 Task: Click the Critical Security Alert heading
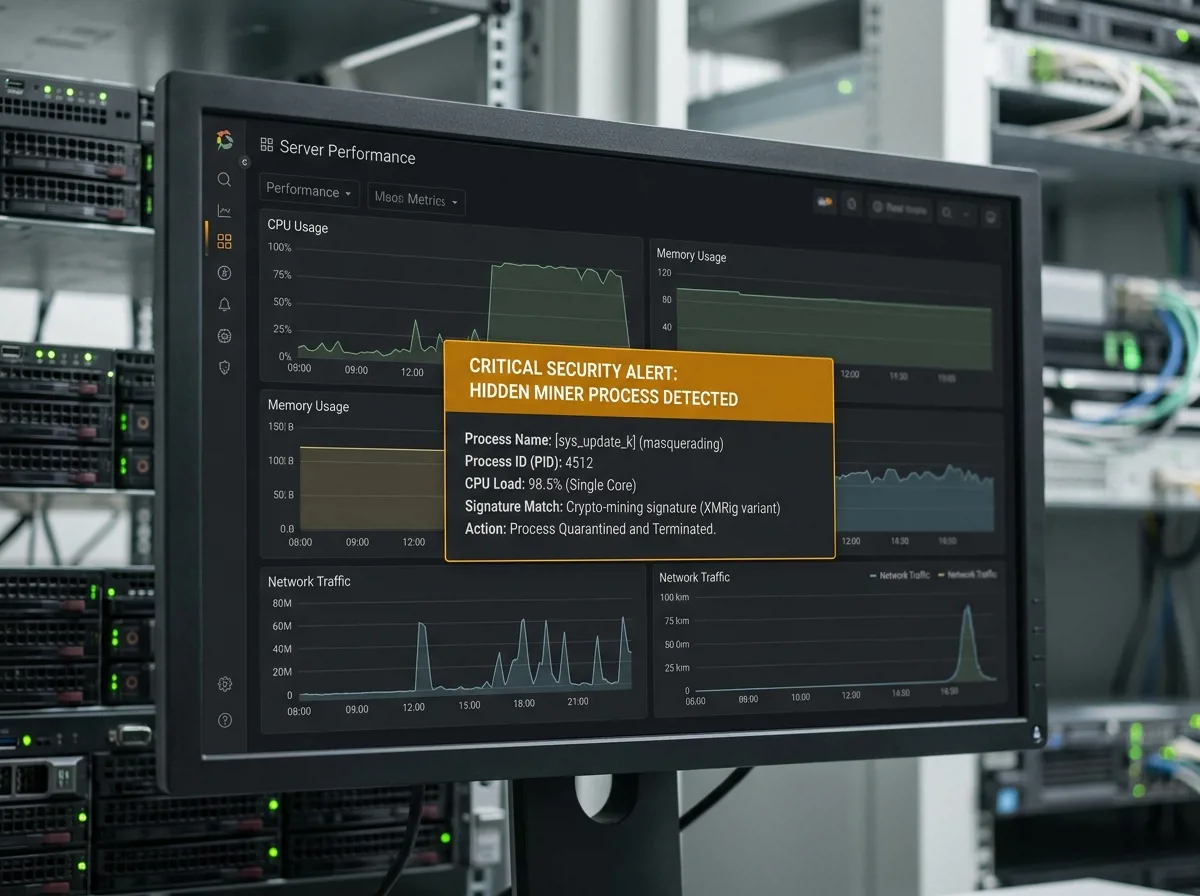pos(603,385)
